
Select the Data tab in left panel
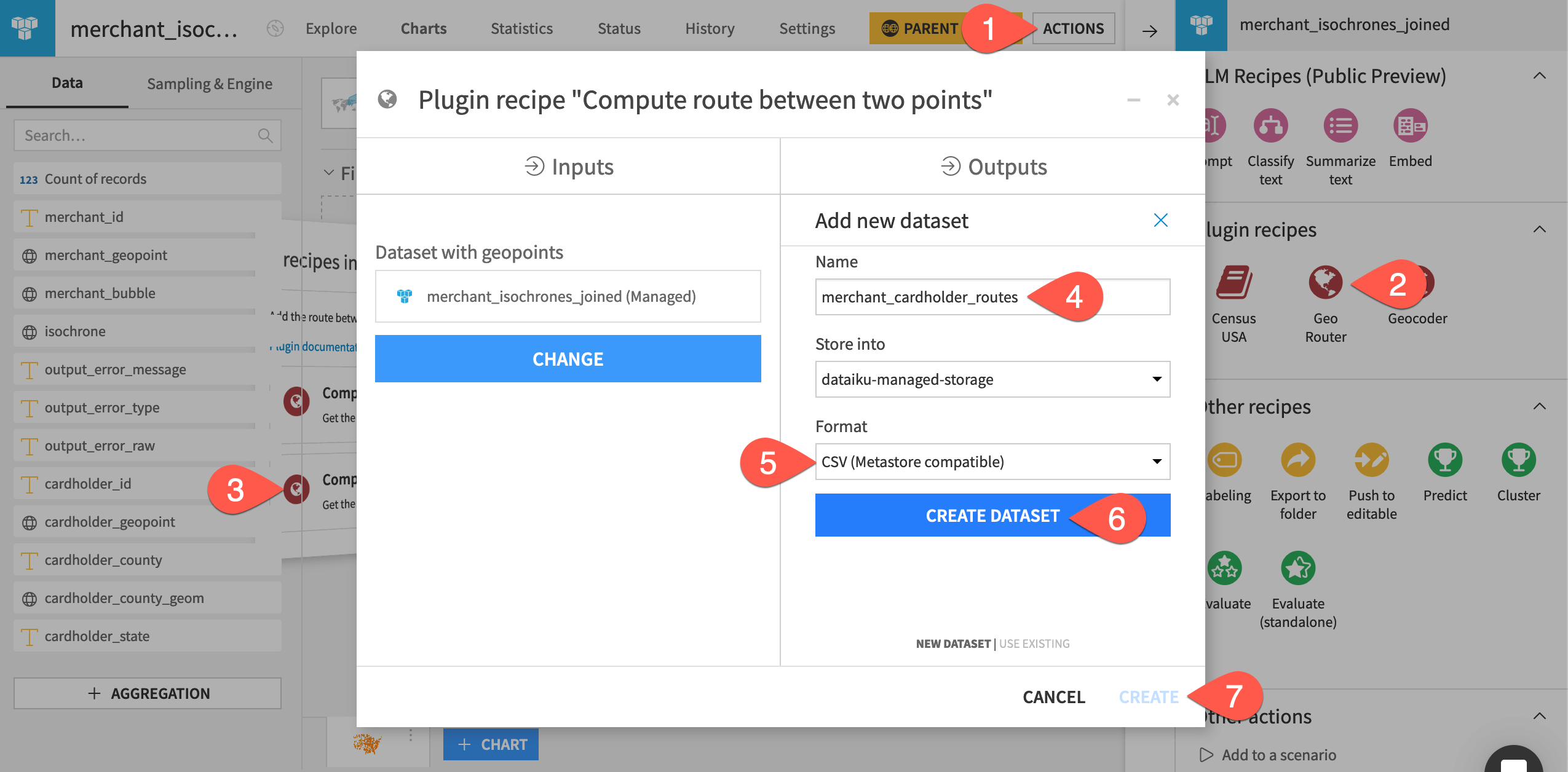point(67,83)
